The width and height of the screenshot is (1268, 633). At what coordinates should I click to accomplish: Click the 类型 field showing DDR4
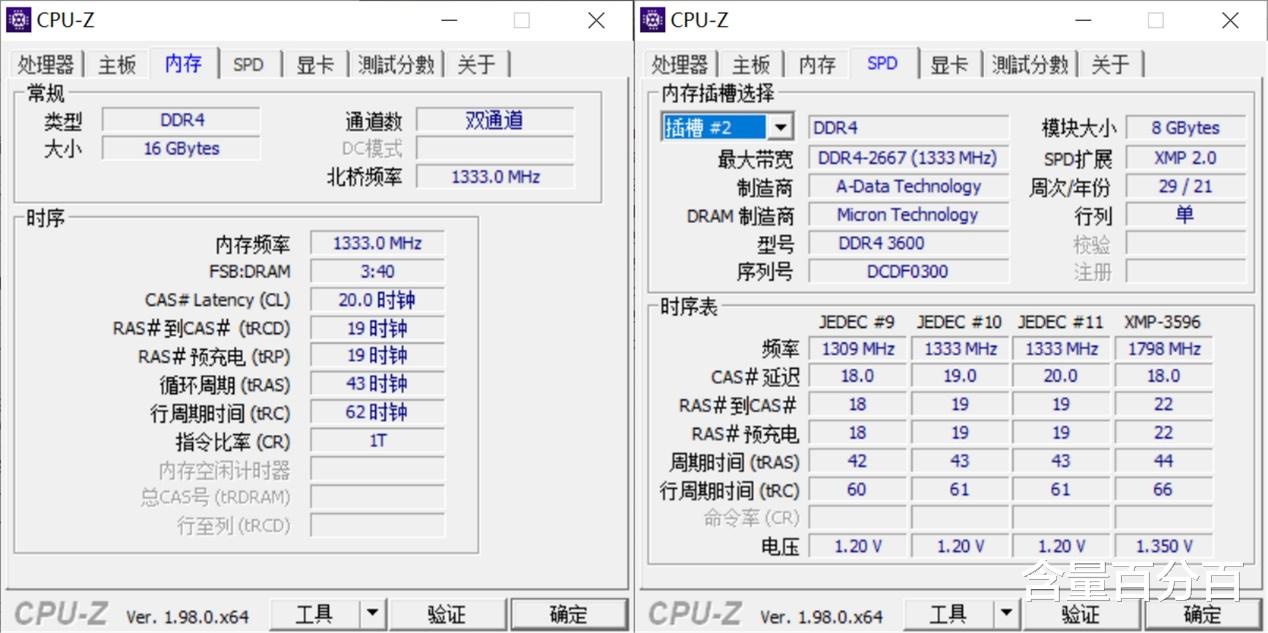(x=180, y=121)
